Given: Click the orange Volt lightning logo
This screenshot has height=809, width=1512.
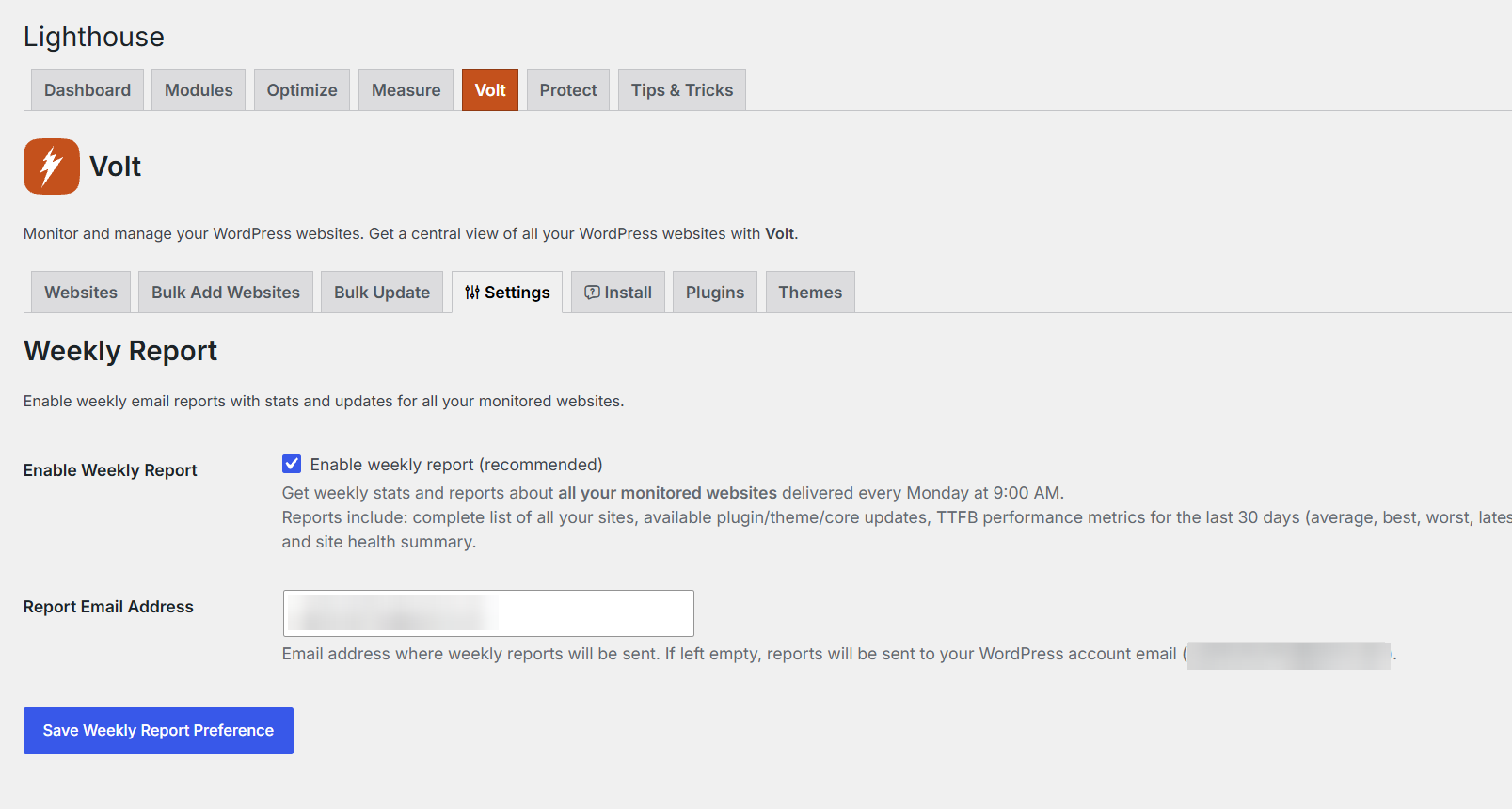Looking at the screenshot, I should [x=52, y=167].
